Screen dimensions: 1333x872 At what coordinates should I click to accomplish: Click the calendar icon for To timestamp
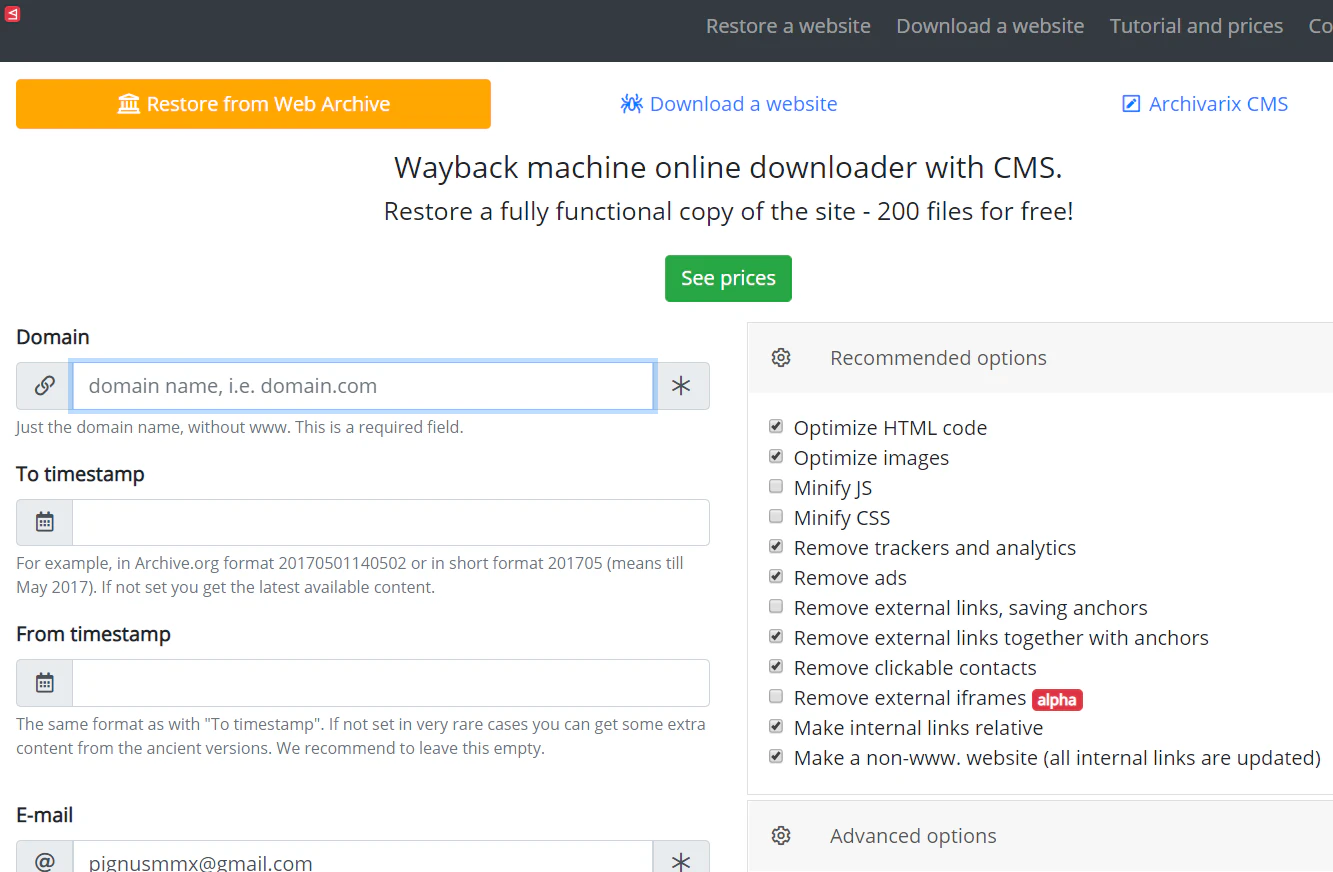44,522
